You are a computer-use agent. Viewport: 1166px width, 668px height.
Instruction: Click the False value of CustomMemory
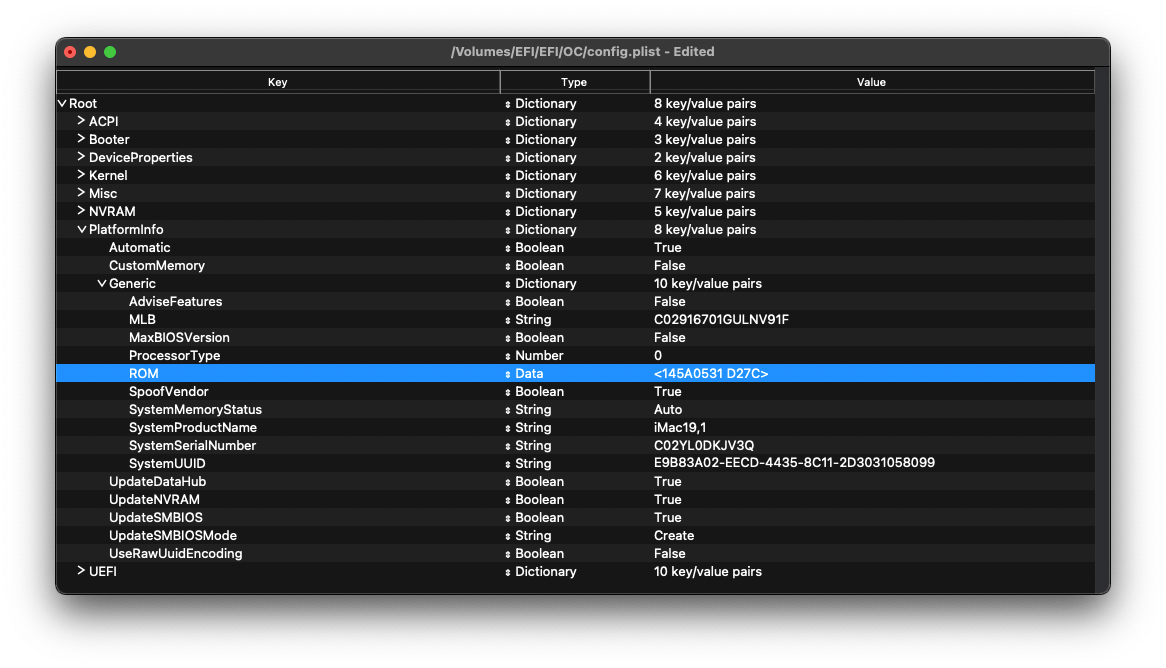coord(669,266)
